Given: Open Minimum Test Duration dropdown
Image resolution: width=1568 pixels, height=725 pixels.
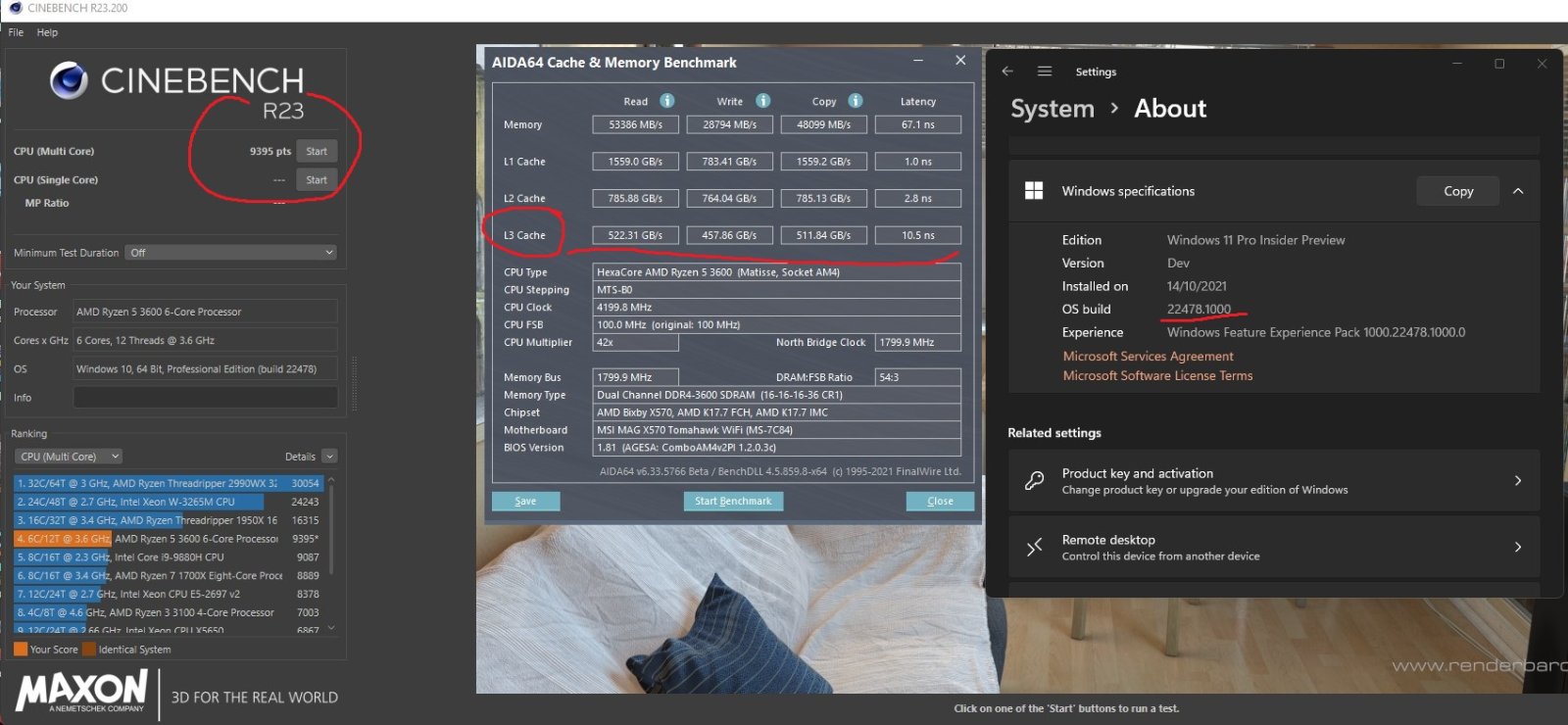Looking at the screenshot, I should tap(231, 253).
